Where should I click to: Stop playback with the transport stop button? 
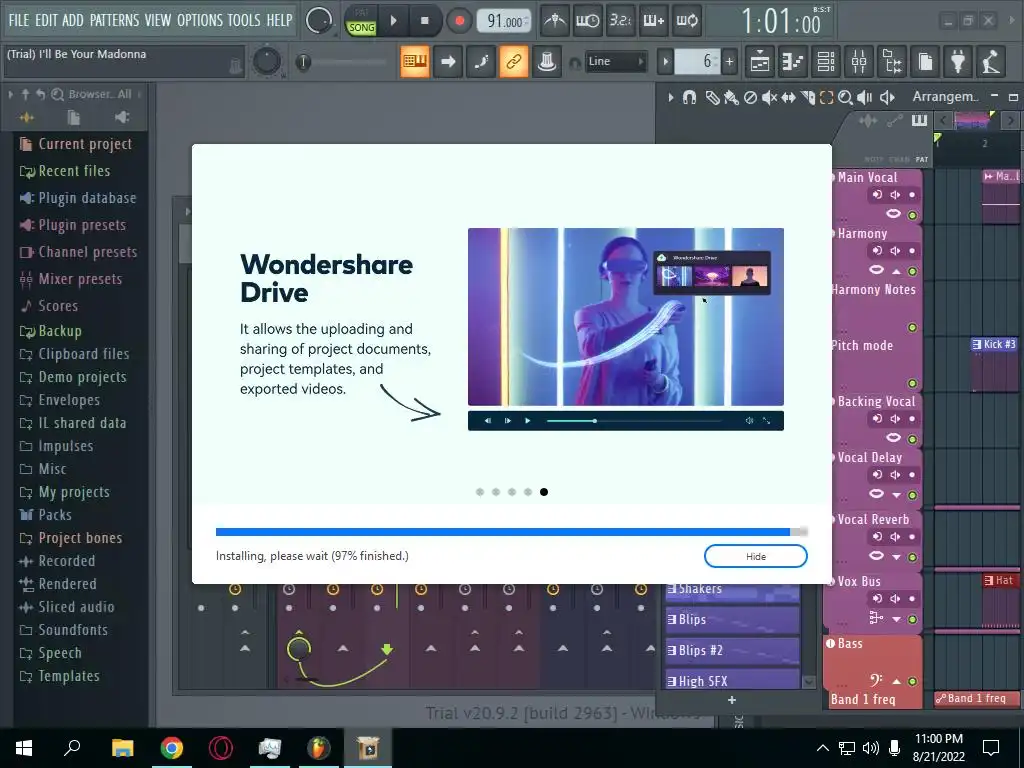[x=424, y=21]
